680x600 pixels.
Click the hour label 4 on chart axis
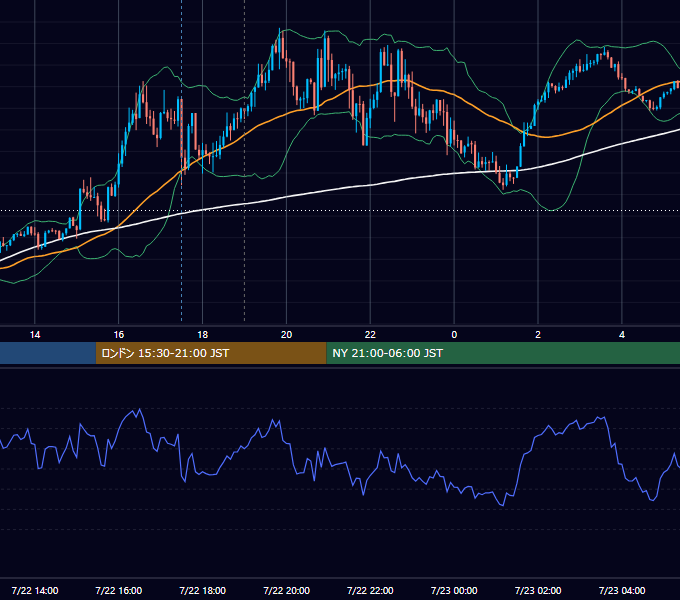(622, 335)
